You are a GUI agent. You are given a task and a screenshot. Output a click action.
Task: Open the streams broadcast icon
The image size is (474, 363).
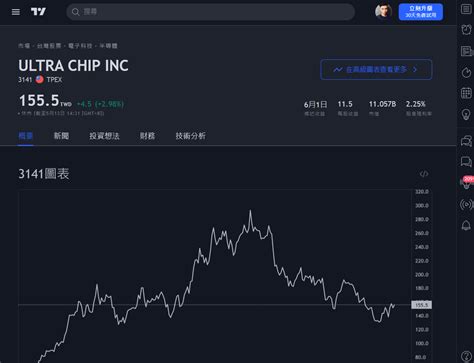click(x=466, y=204)
